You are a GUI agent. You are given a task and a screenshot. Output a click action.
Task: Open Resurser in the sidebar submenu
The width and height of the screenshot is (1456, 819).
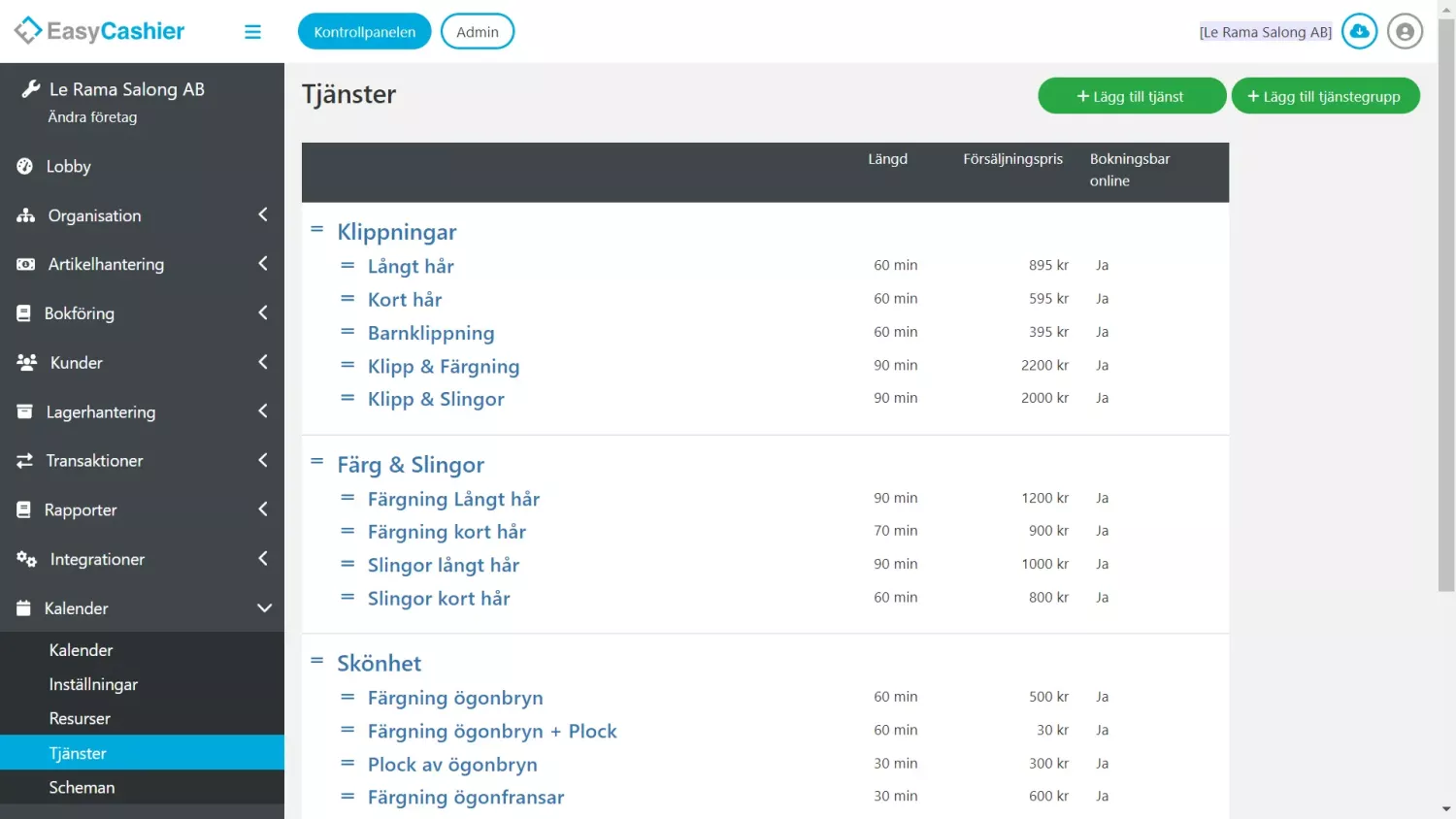(x=80, y=718)
